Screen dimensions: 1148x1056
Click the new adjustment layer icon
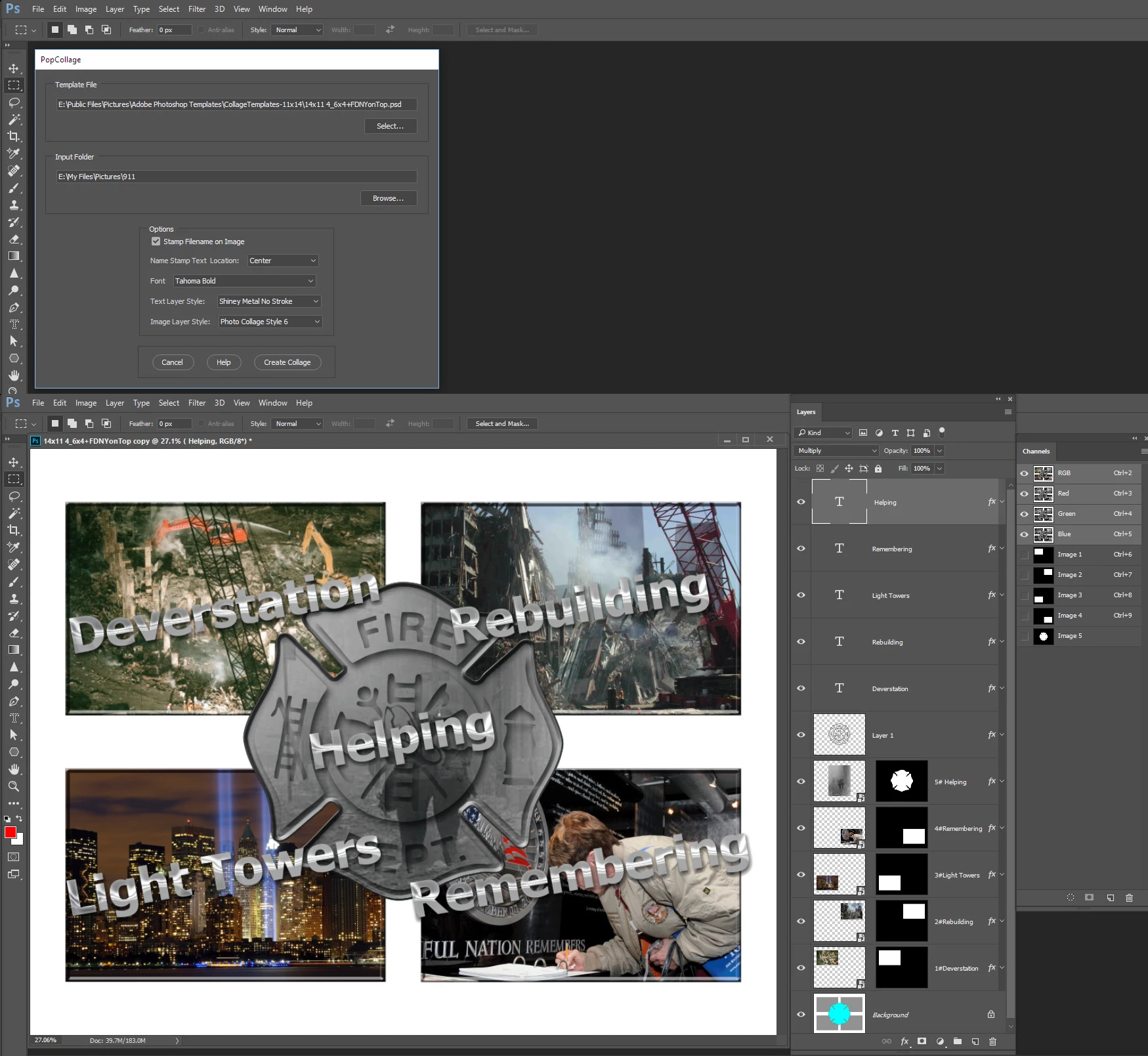940,1042
